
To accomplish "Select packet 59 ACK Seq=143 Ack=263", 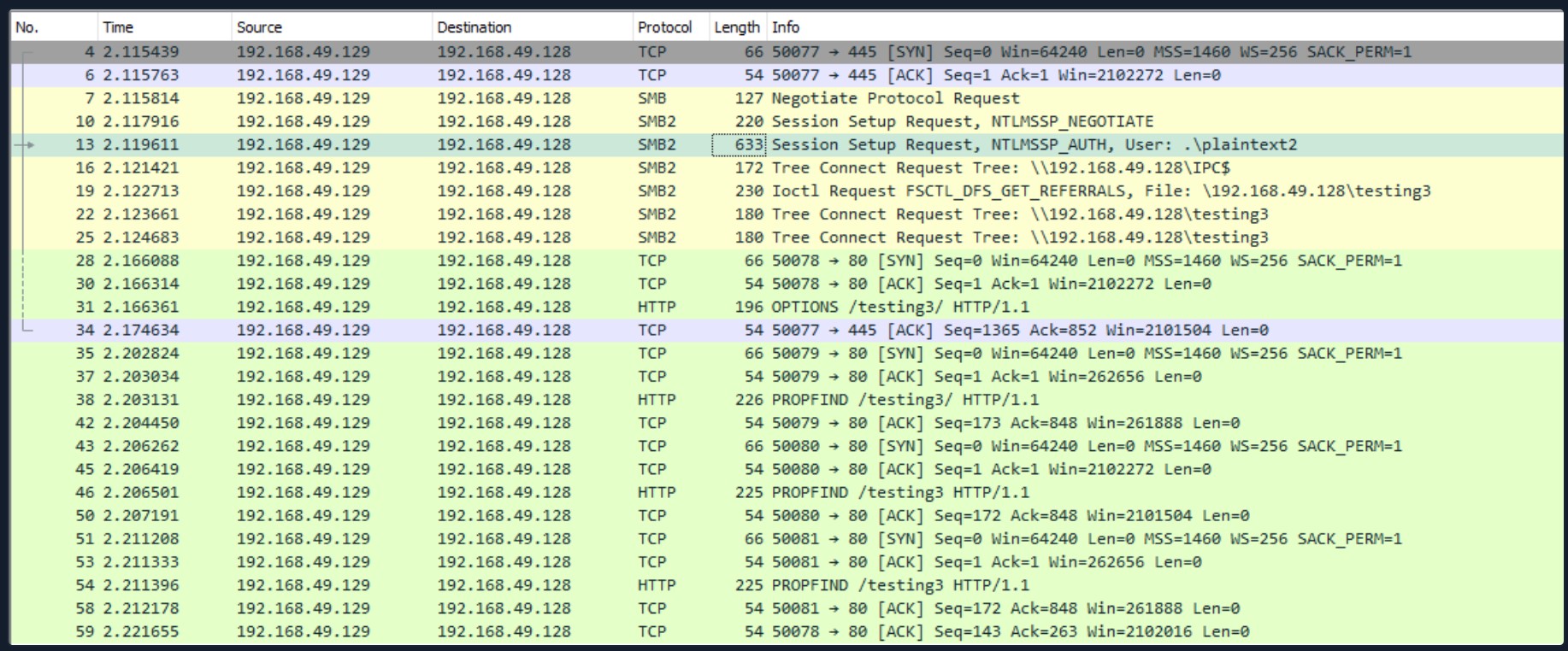I will pos(787,631).
